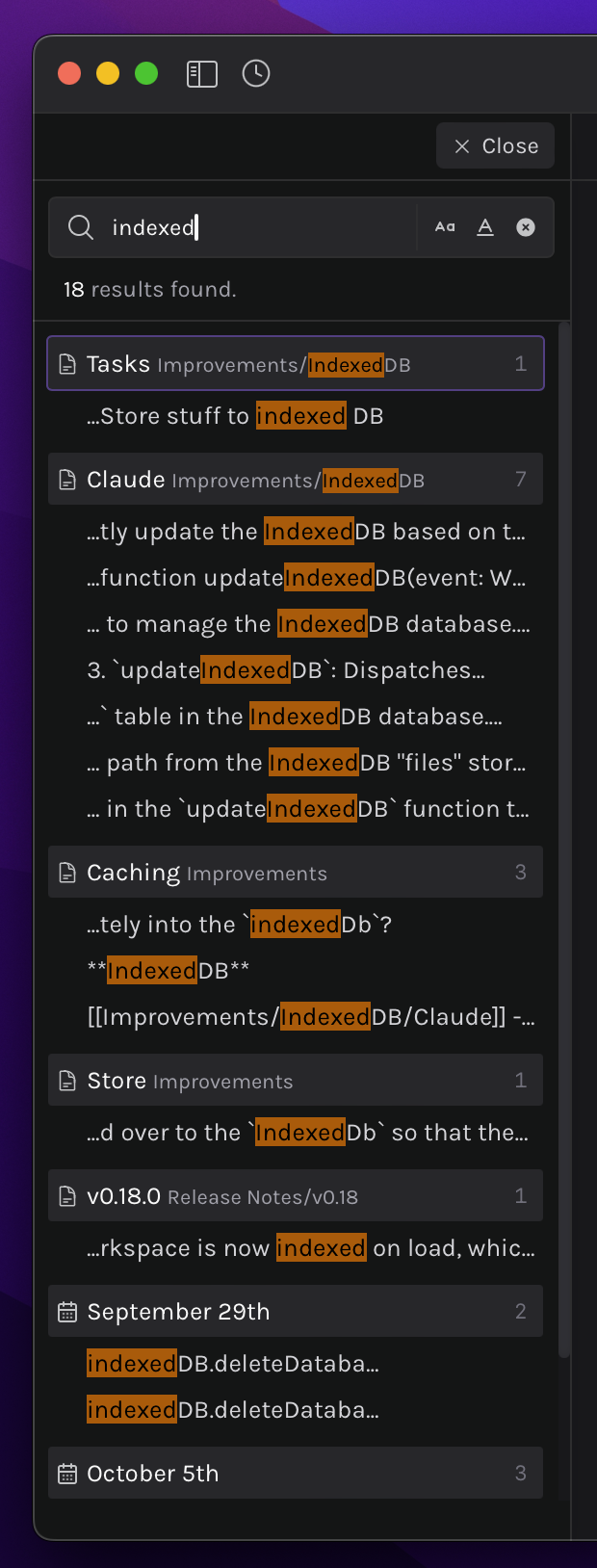Screen dimensions: 597x1568
Task: Toggle the sidebar panel icon
Action: point(201,74)
